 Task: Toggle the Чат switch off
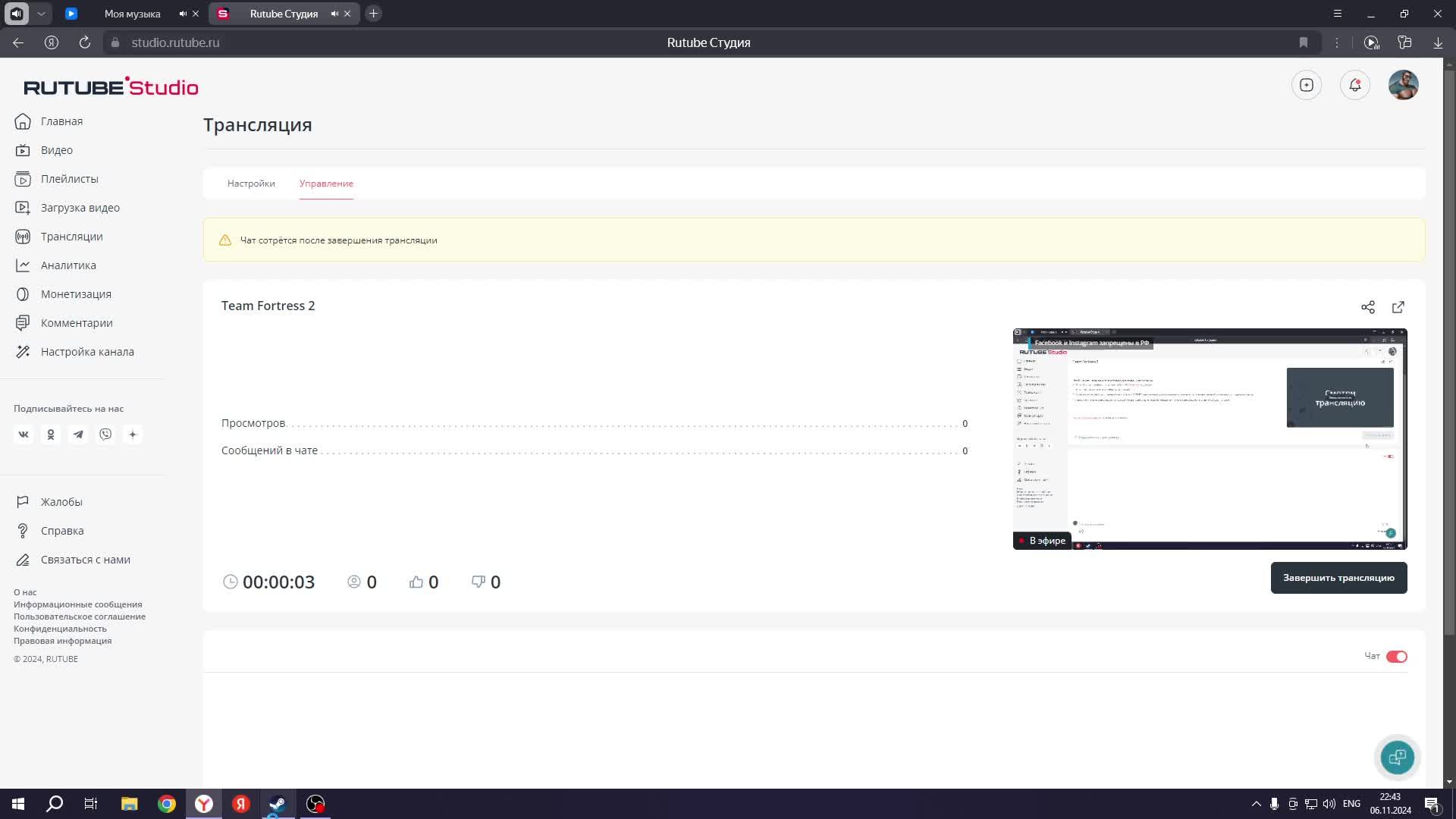(1396, 657)
